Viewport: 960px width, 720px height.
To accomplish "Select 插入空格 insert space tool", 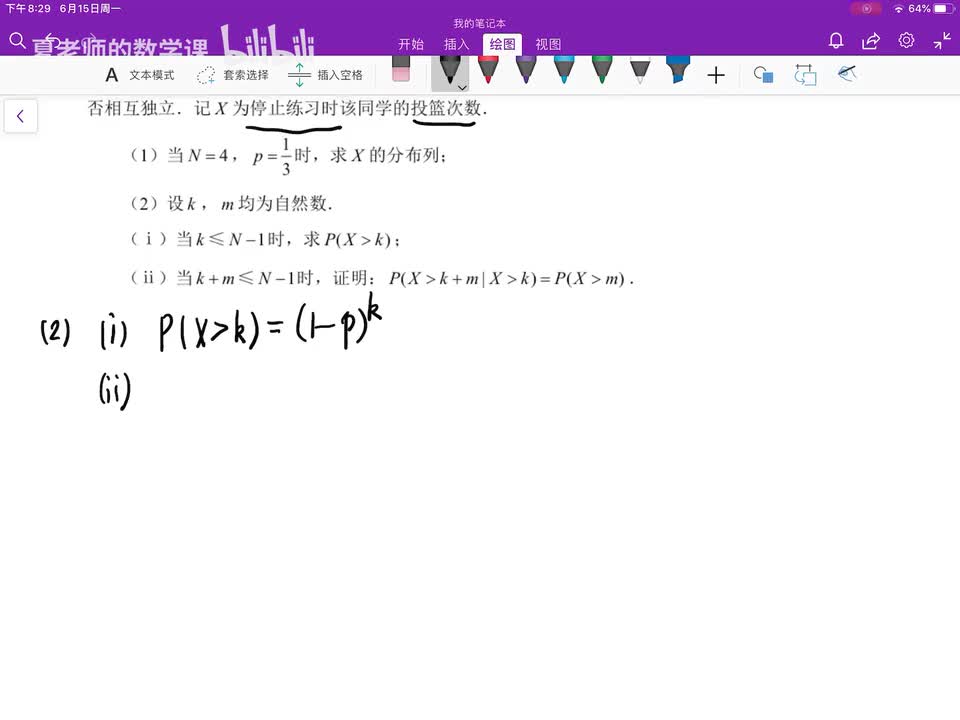I will click(325, 75).
